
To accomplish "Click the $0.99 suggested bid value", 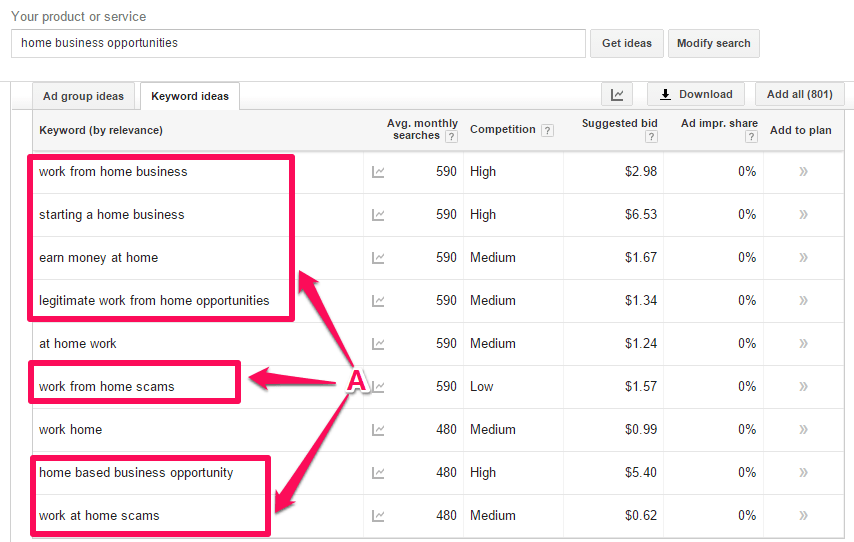I will pyautogui.click(x=641, y=430).
